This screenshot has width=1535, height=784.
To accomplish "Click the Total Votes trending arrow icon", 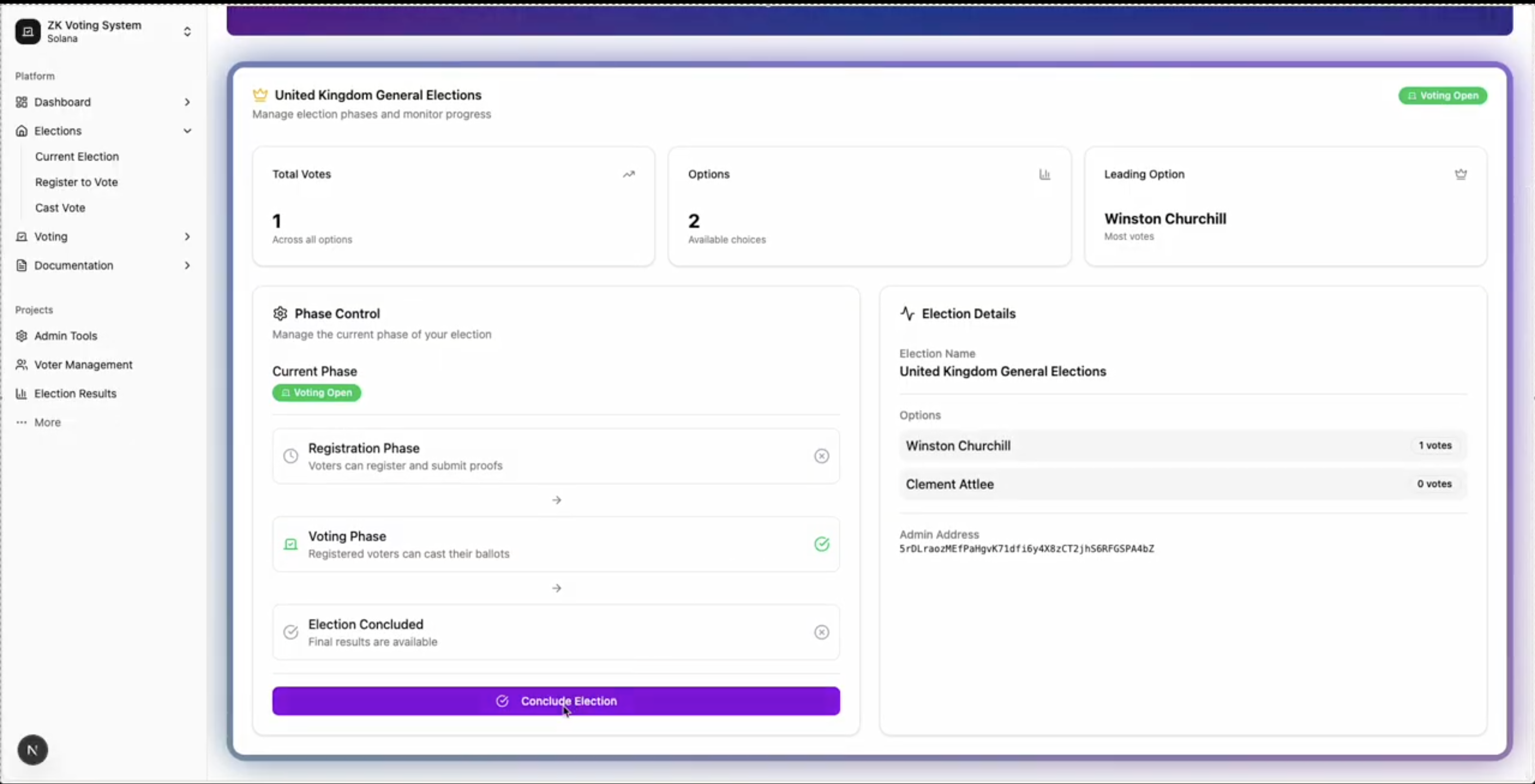I will pos(629,175).
